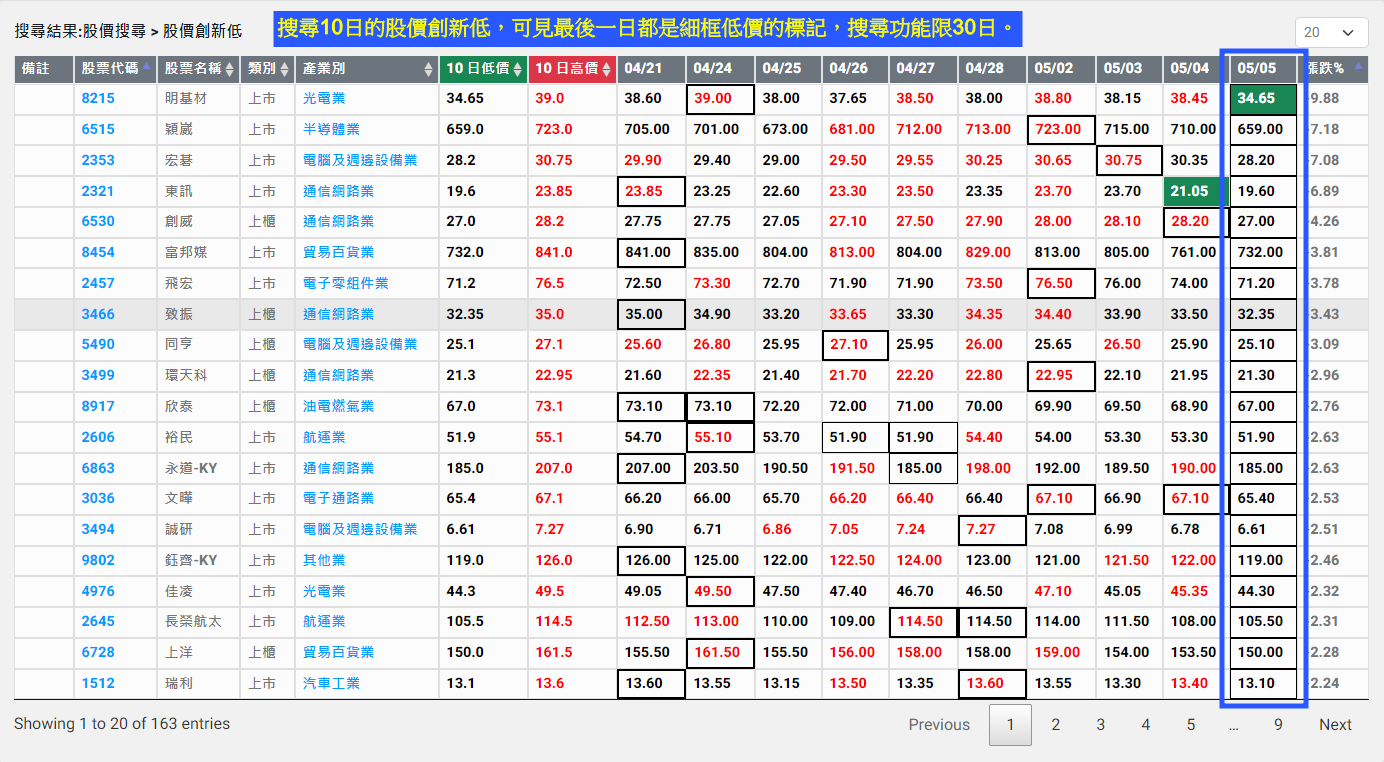This screenshot has width=1384, height=762.
Task: Open stock code 6863 link
Action: click(98, 468)
